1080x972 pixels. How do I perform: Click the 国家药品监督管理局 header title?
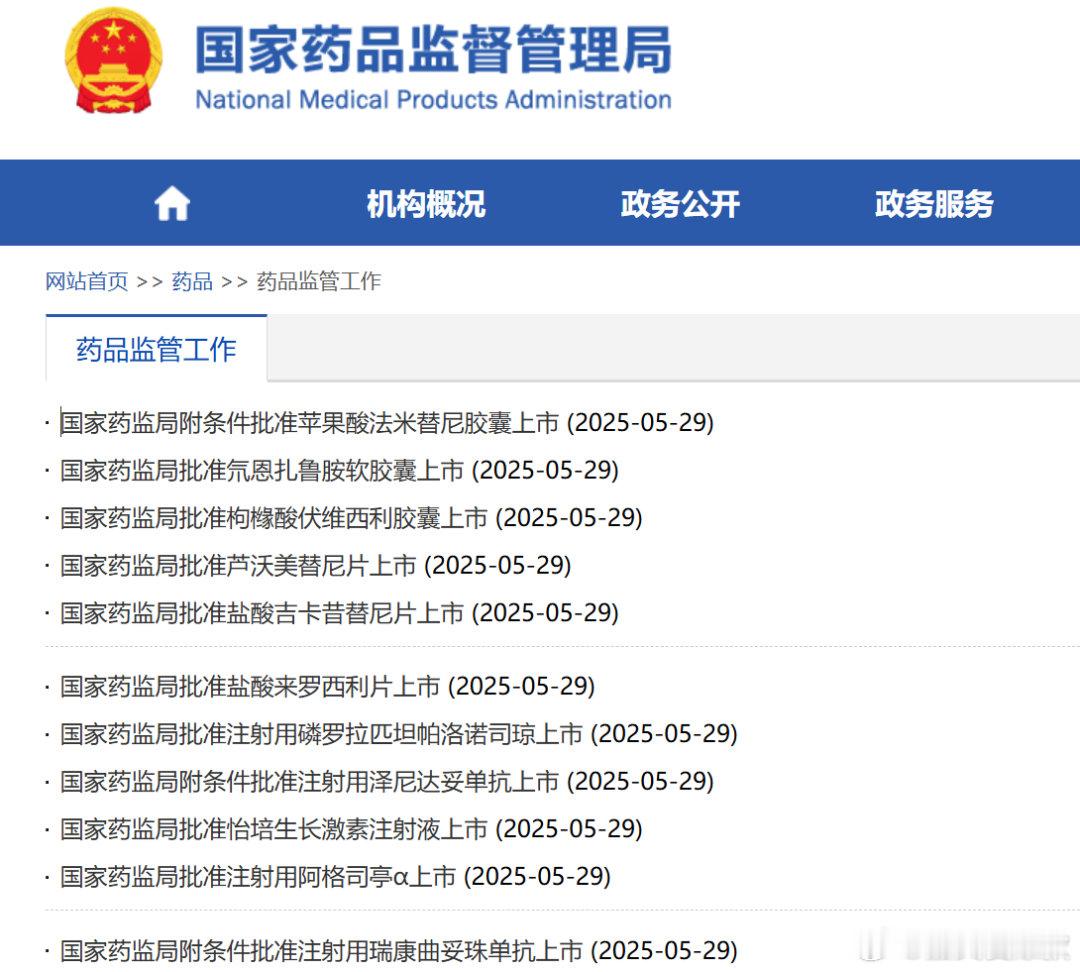coord(433,50)
